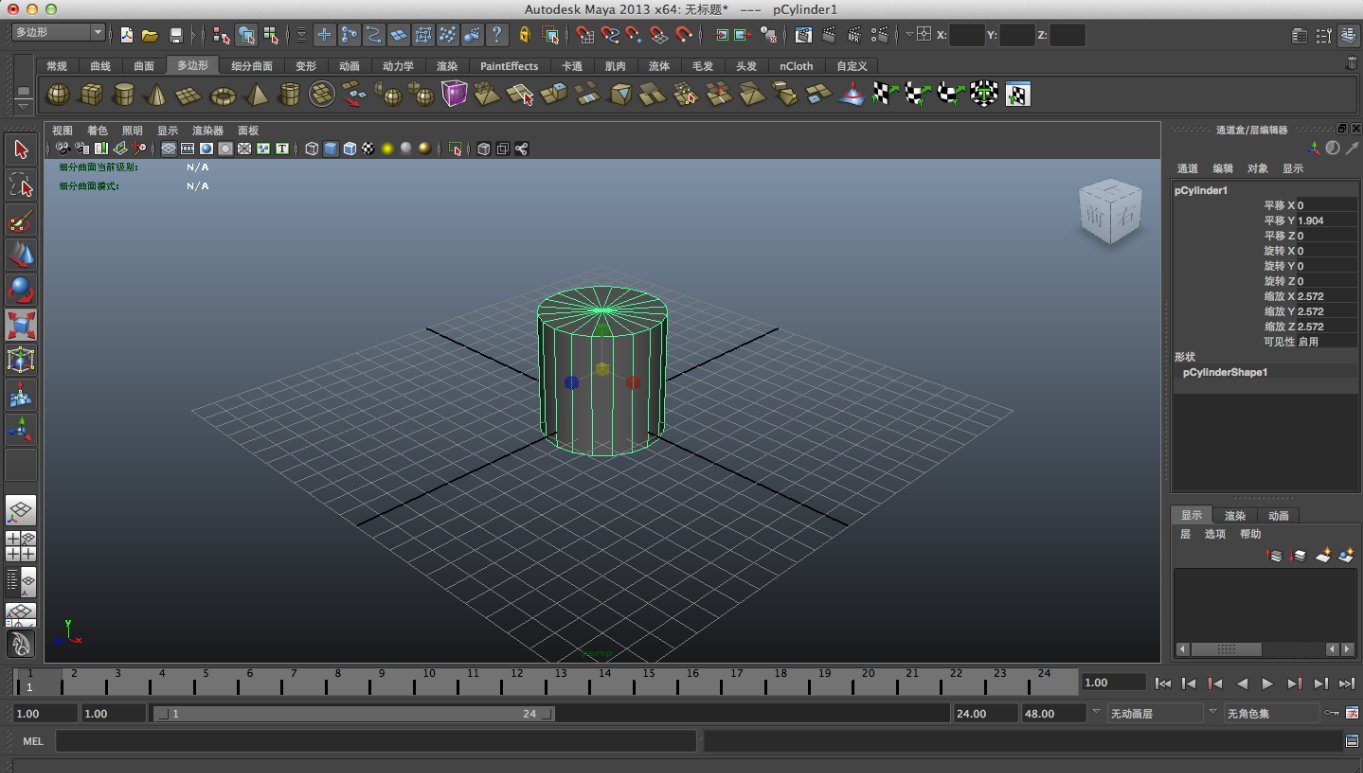The width and height of the screenshot is (1363, 773).
Task: Choose the Lasso select tool
Action: coord(21,185)
